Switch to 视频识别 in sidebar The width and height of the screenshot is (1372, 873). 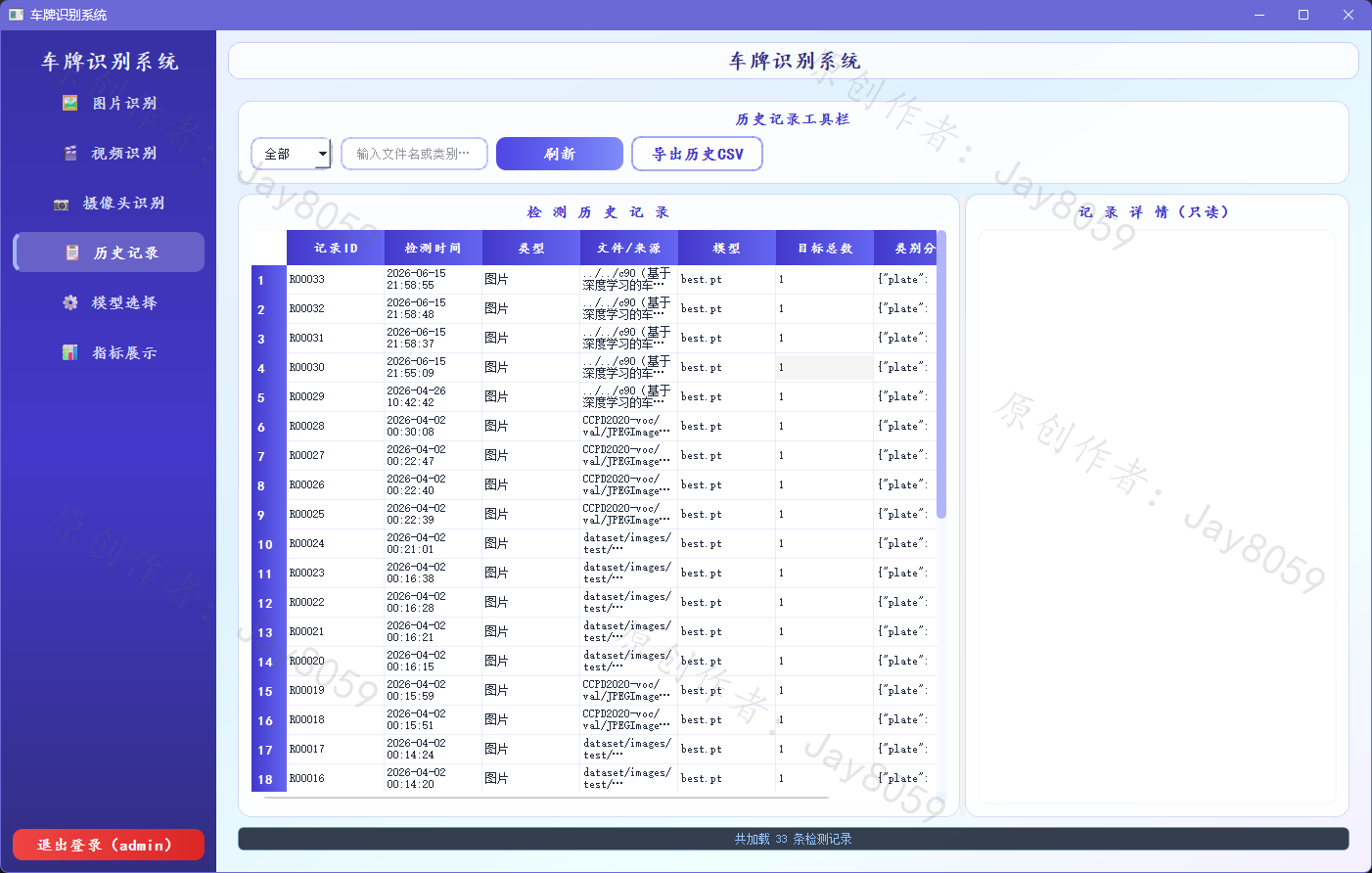(109, 153)
